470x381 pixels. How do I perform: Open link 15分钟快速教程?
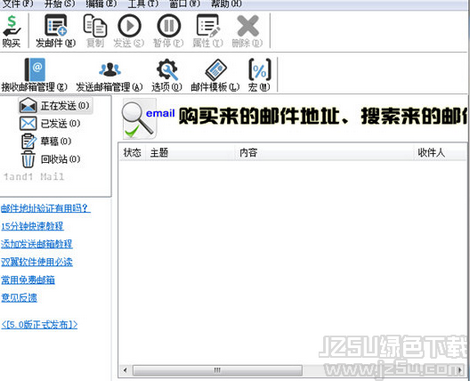(x=32, y=226)
